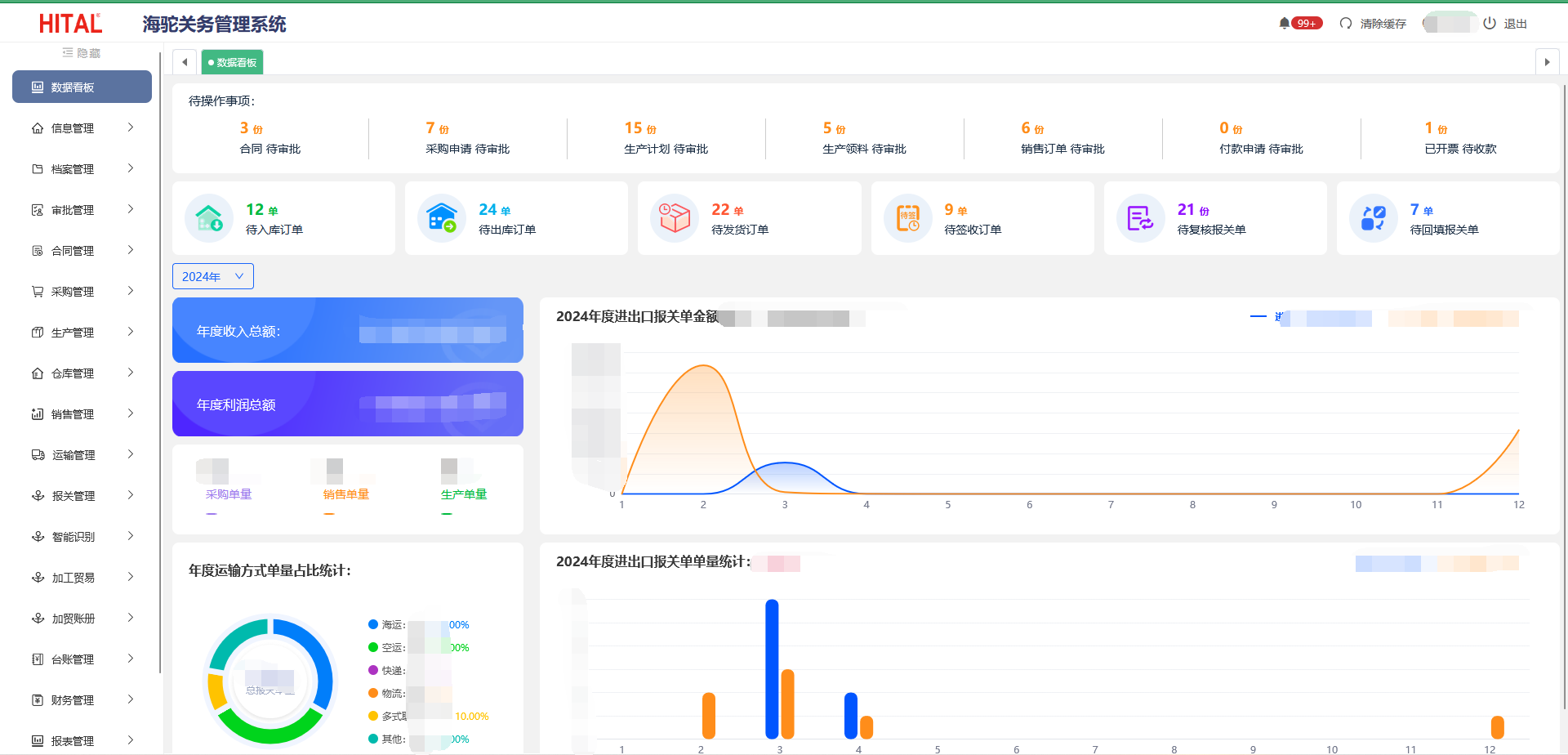Expand the 信息管理 menu chevron

131,127
